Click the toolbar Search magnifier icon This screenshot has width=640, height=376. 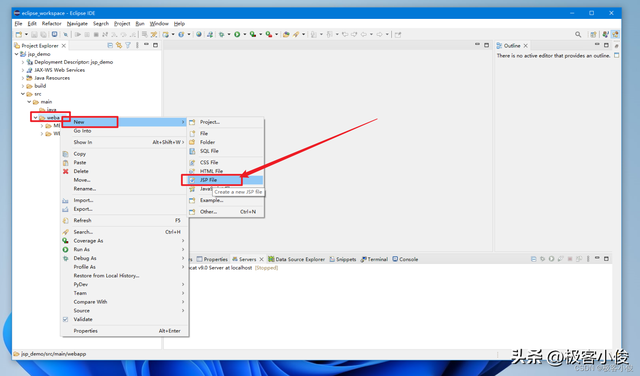click(578, 34)
